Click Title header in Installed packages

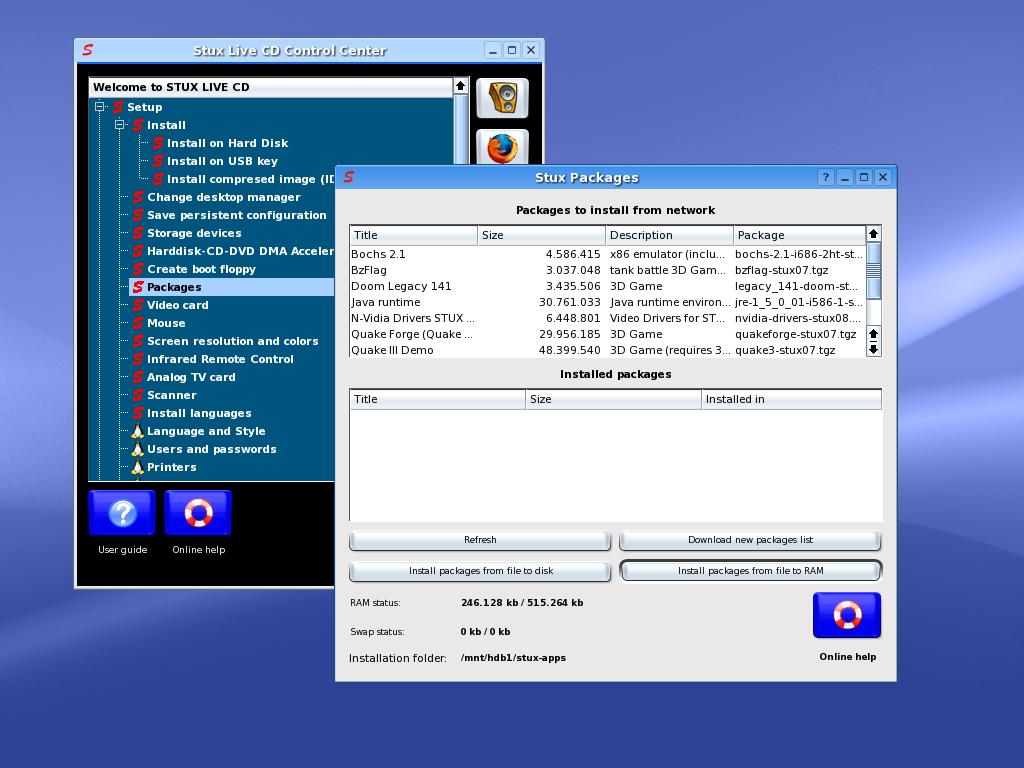pyautogui.click(x=438, y=399)
